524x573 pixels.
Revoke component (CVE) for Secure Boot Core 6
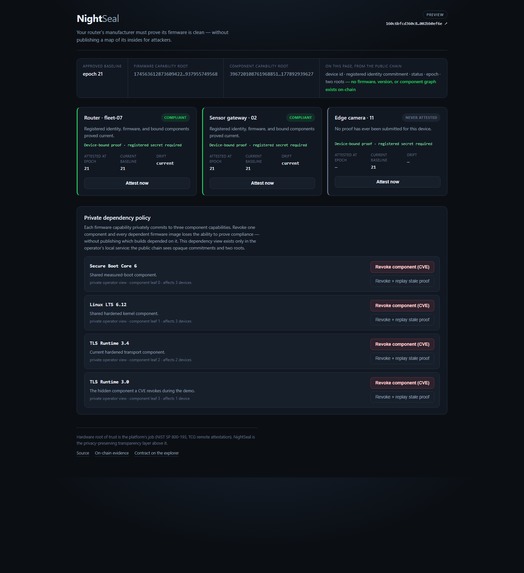(x=402, y=267)
